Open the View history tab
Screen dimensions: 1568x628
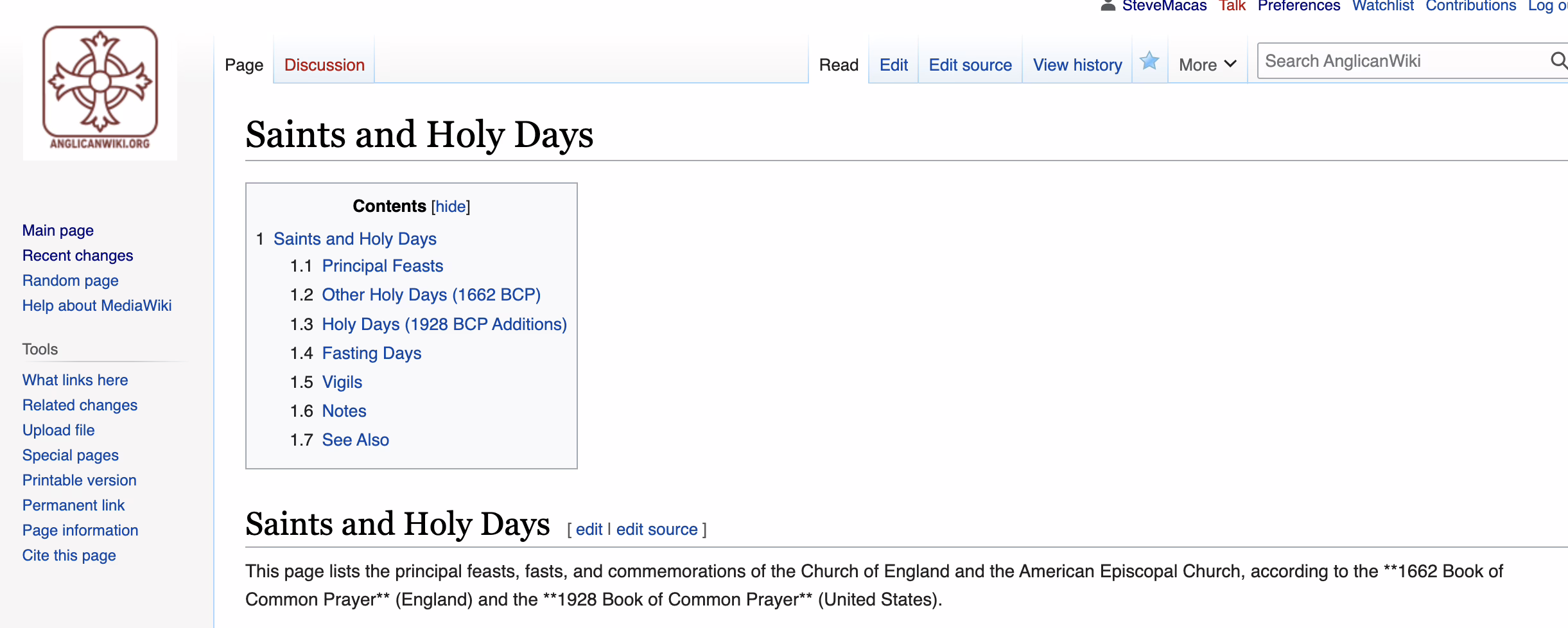coord(1077,65)
